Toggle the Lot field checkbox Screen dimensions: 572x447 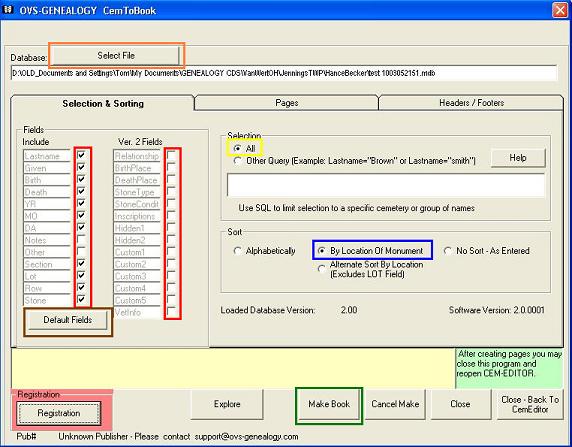tap(81, 275)
